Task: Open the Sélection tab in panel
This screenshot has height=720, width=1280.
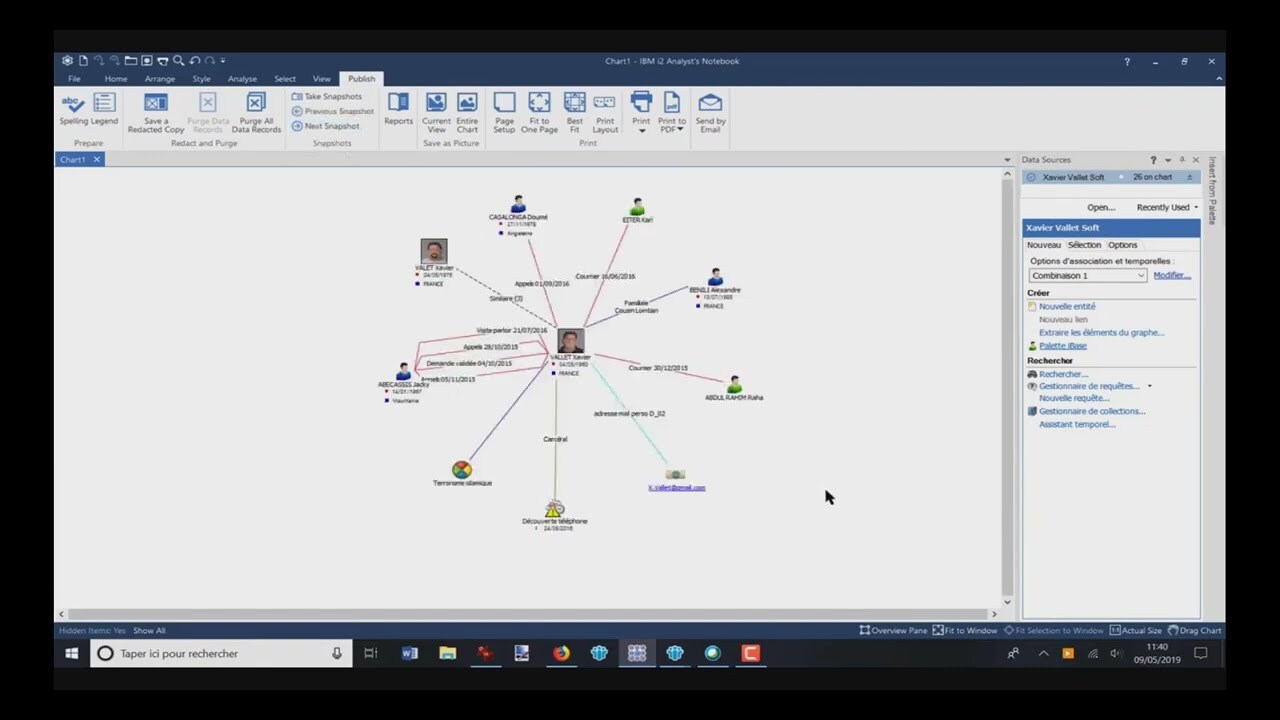Action: pyautogui.click(x=1083, y=245)
